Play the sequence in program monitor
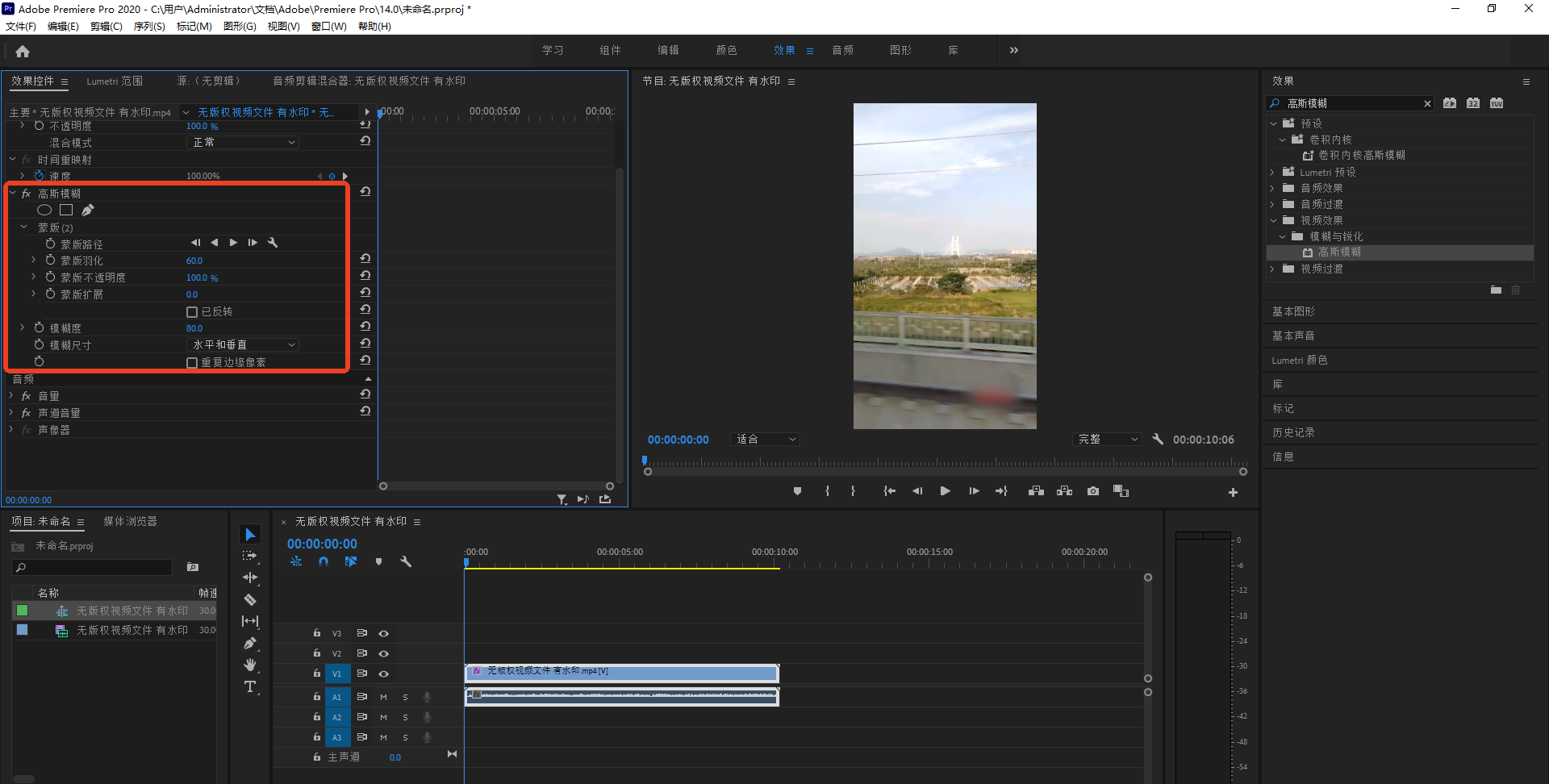Screen dimensions: 1549x784 click(x=945, y=491)
